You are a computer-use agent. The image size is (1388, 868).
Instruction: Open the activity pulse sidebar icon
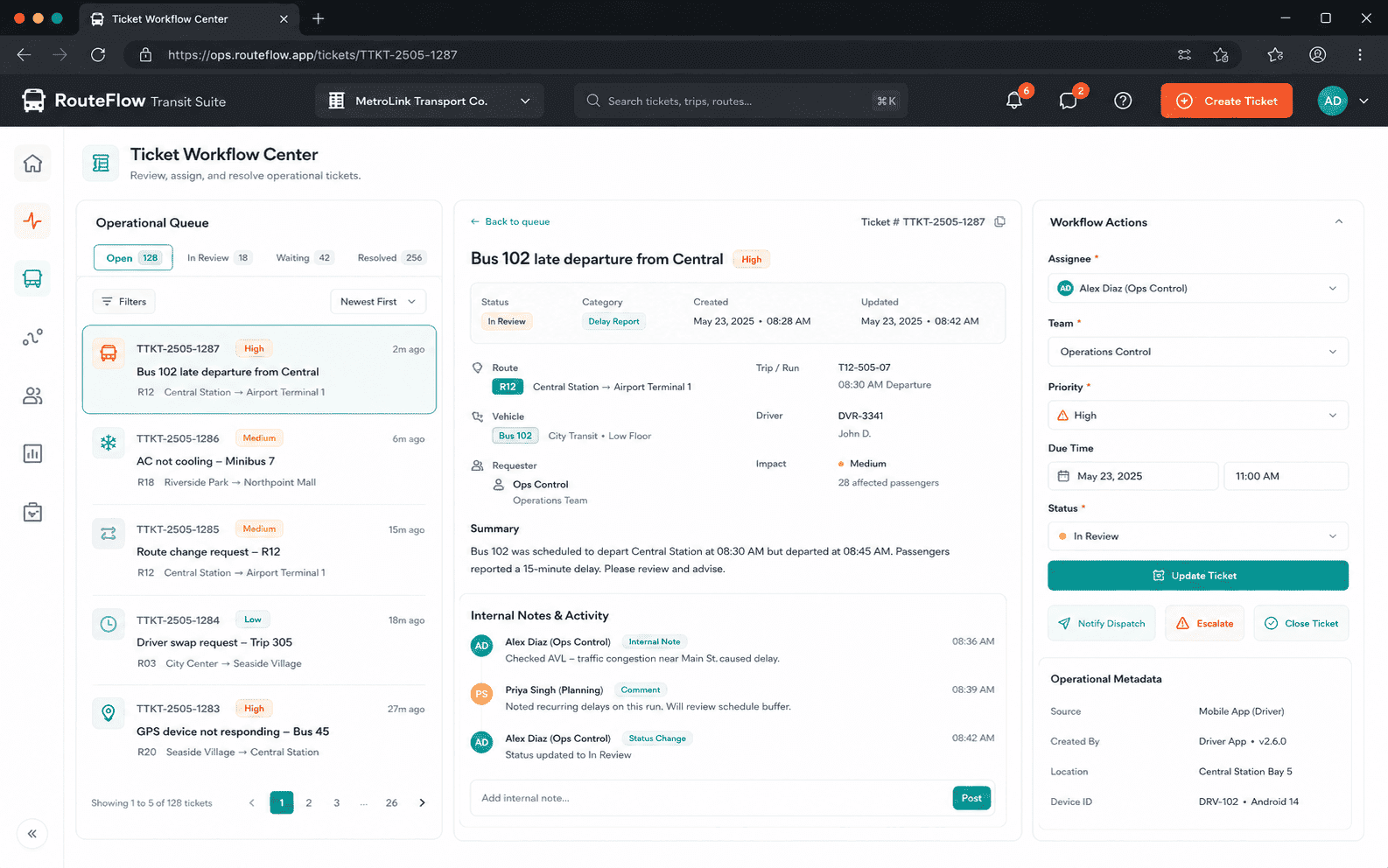coord(32,220)
